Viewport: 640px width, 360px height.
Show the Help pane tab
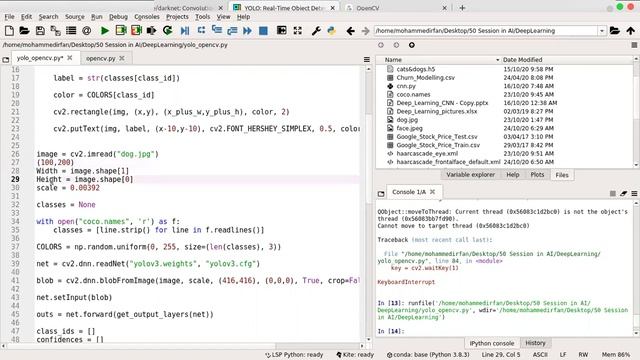click(513, 175)
